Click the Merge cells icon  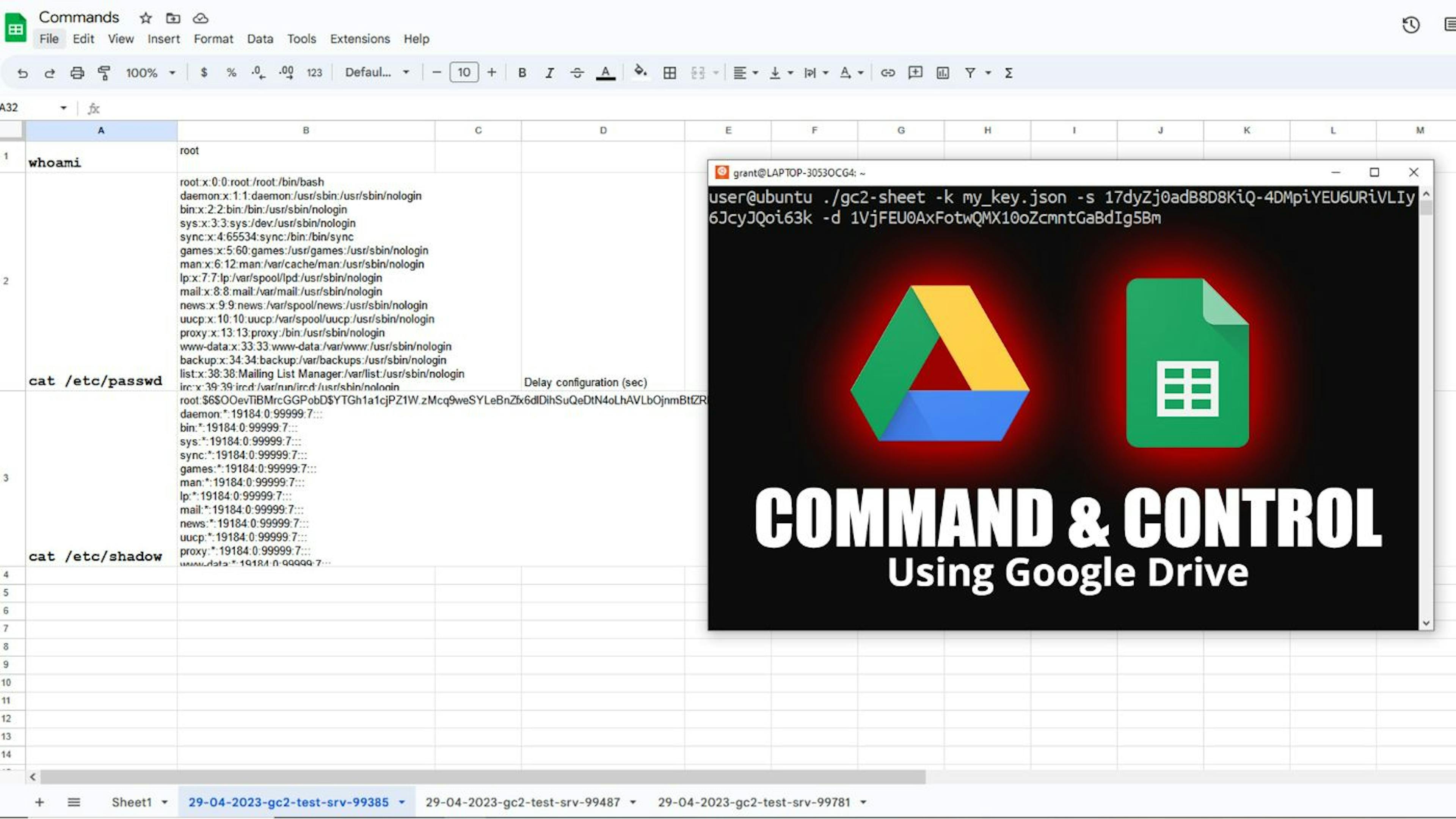(700, 72)
